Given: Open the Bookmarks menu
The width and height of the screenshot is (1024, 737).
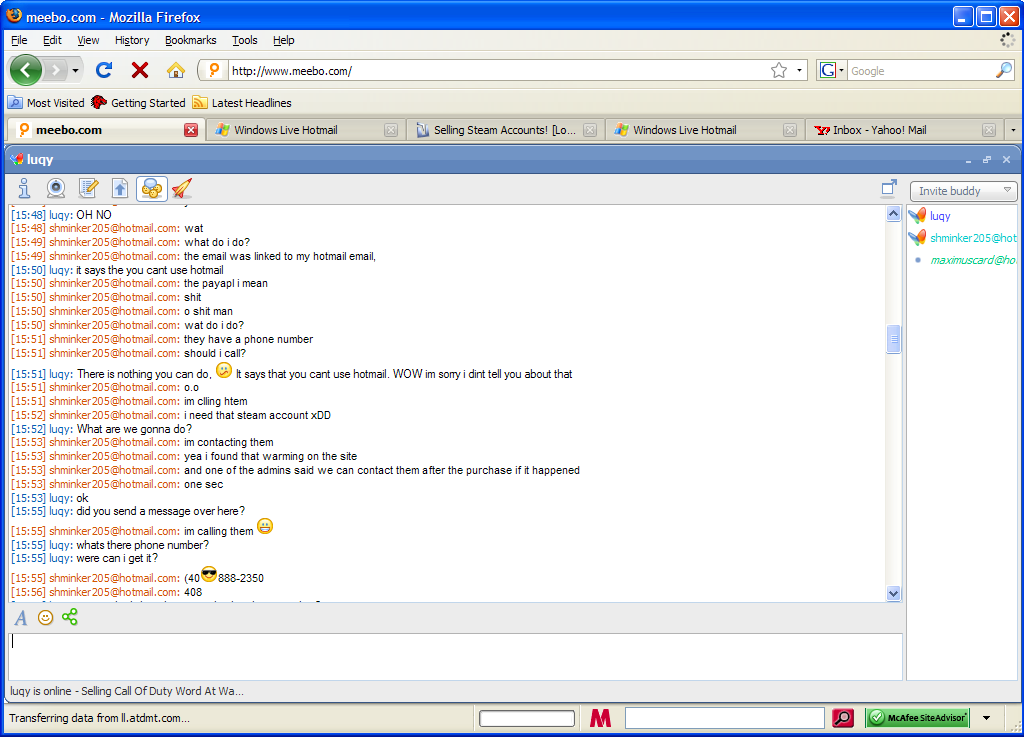Looking at the screenshot, I should pyautogui.click(x=190, y=40).
